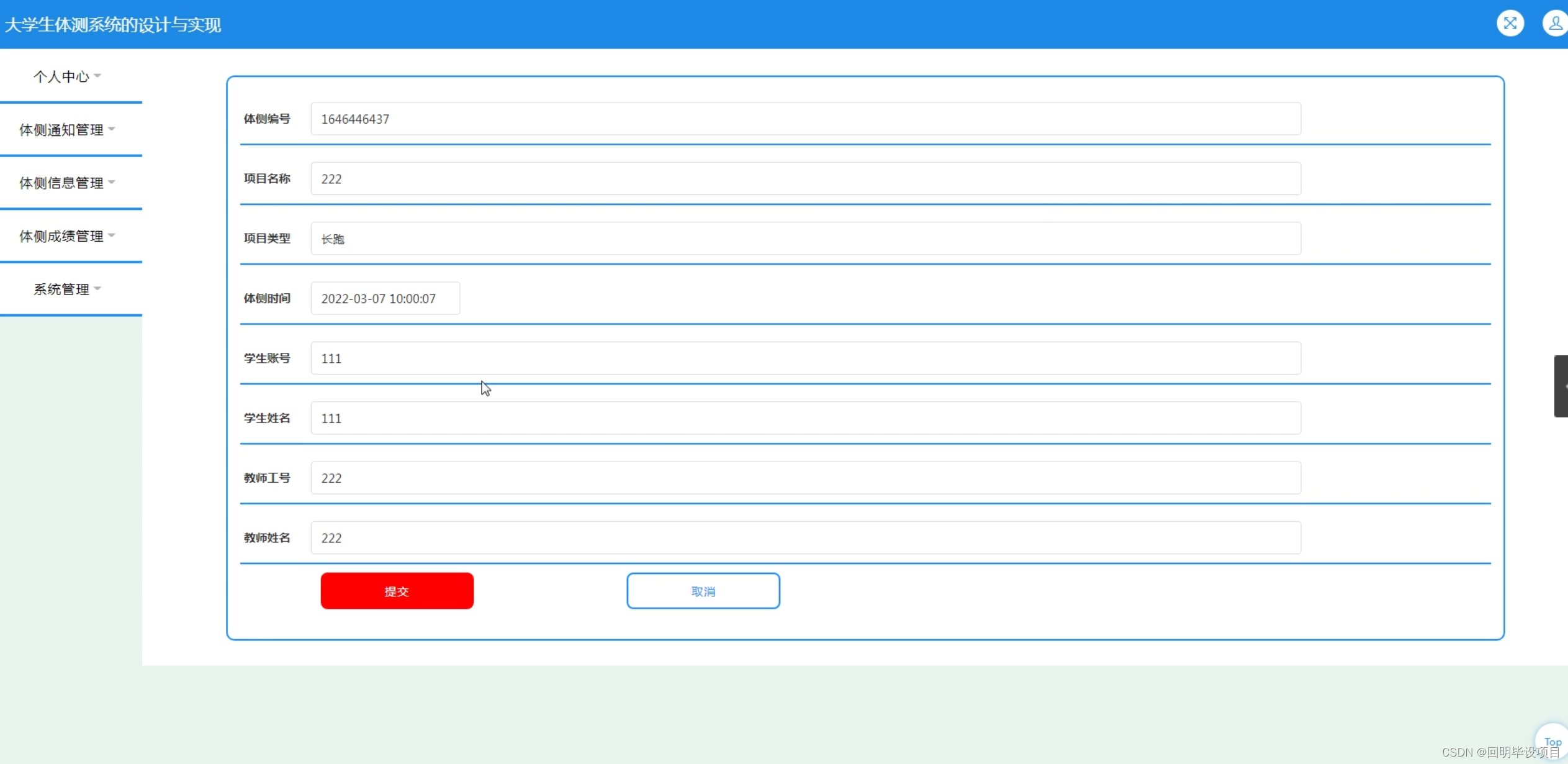Select the 学生姓名 text field
The height and width of the screenshot is (764, 1568).
click(x=805, y=418)
